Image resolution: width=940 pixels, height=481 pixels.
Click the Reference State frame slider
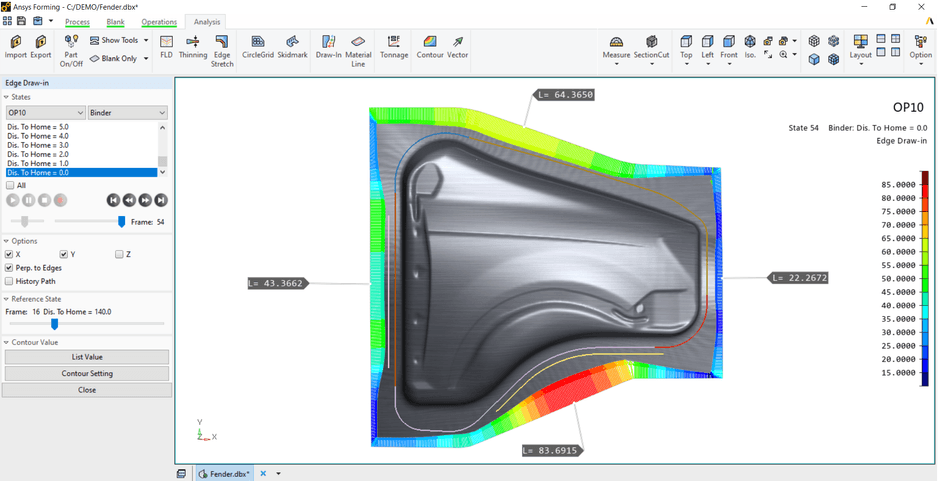point(54,324)
